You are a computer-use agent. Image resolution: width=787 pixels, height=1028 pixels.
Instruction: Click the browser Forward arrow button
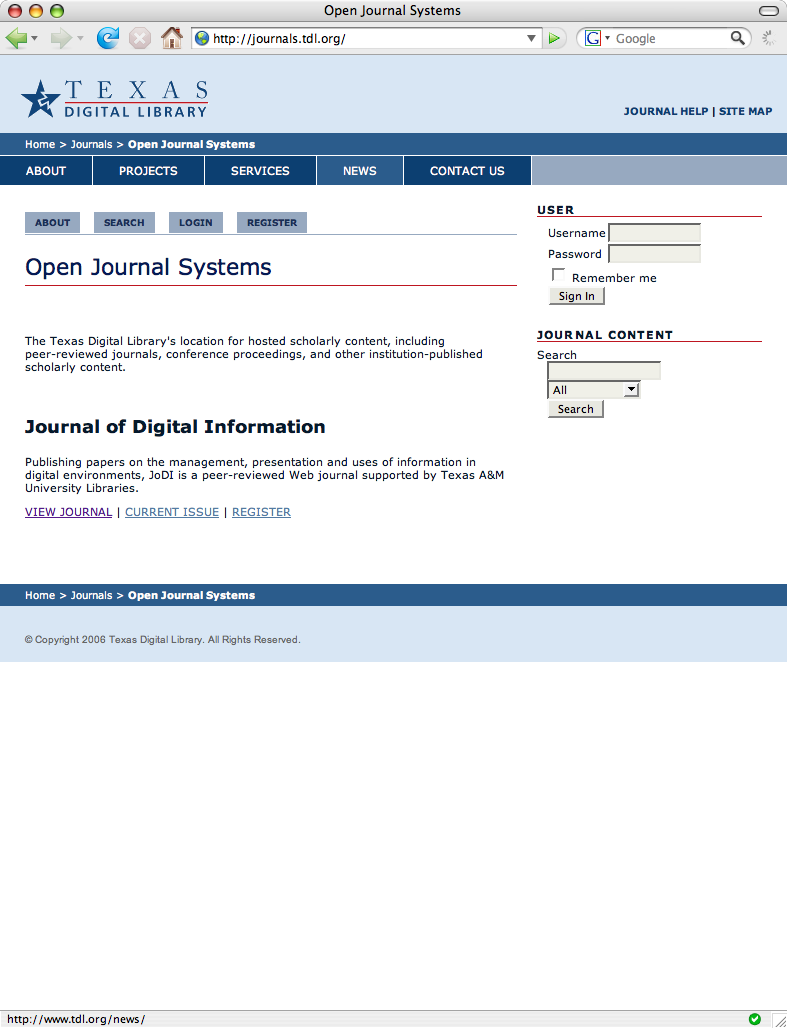(x=61, y=38)
